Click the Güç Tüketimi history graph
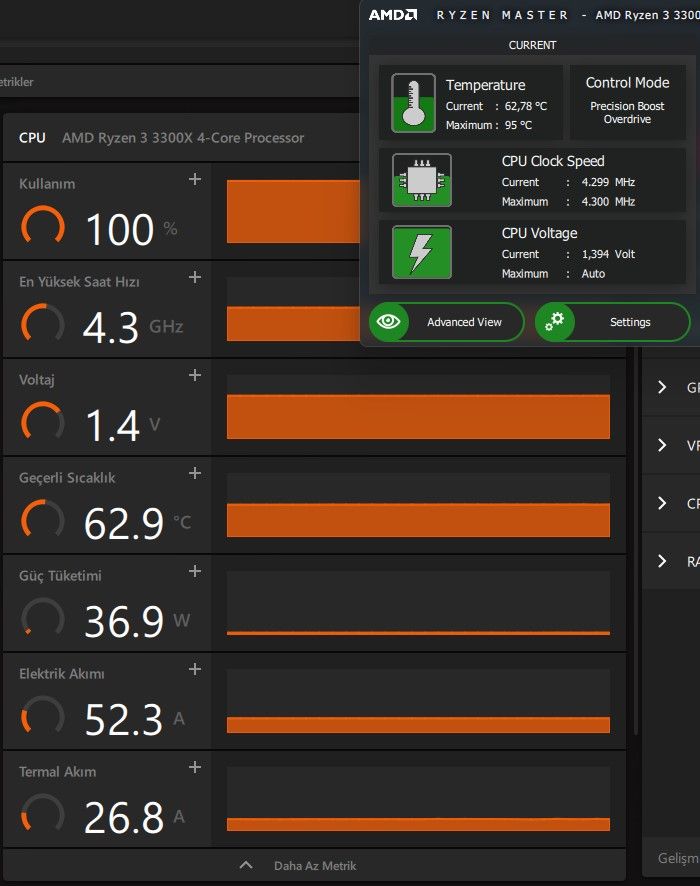 click(x=418, y=603)
